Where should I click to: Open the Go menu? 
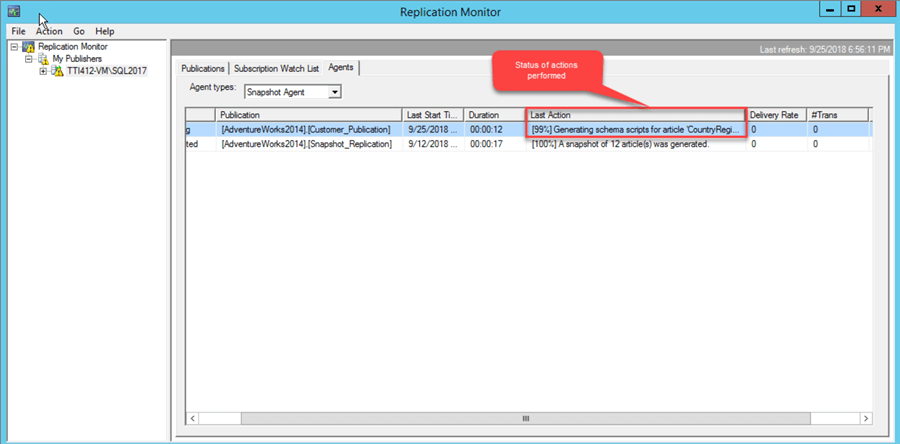(x=79, y=31)
